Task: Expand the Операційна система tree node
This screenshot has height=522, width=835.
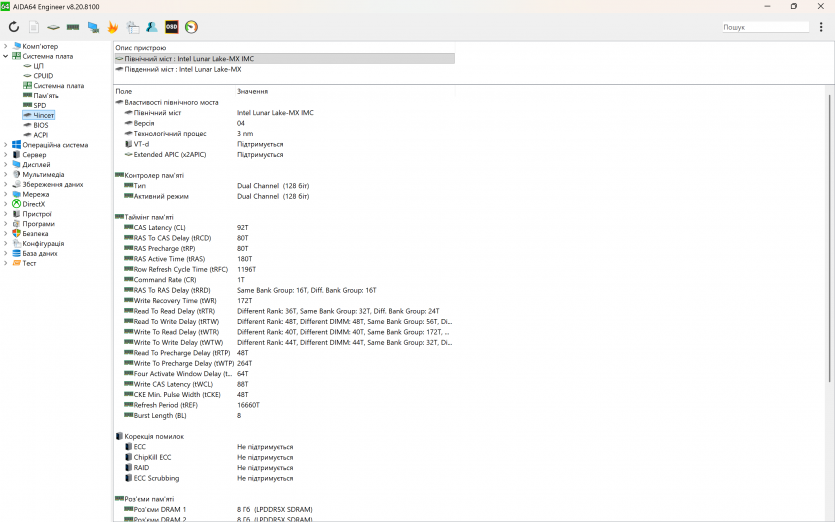Action: 5,145
